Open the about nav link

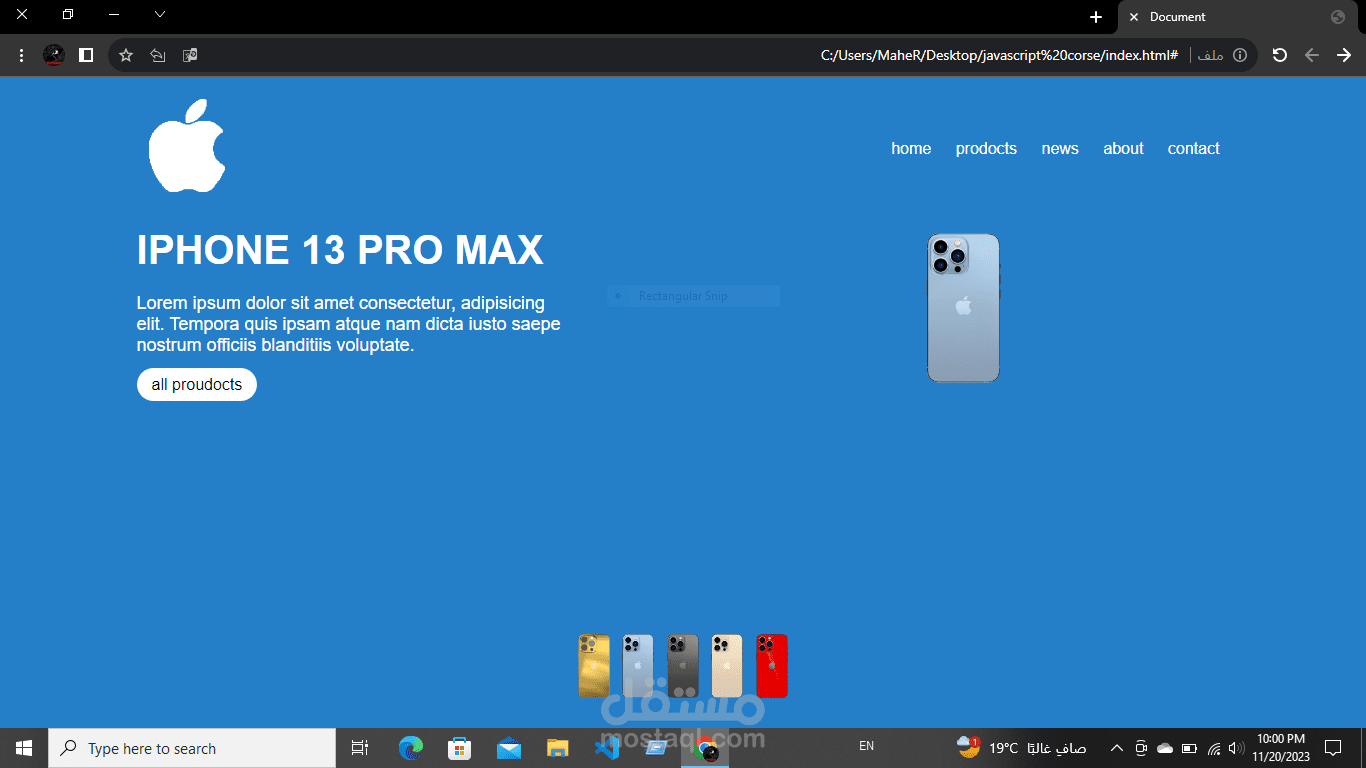coord(1123,148)
